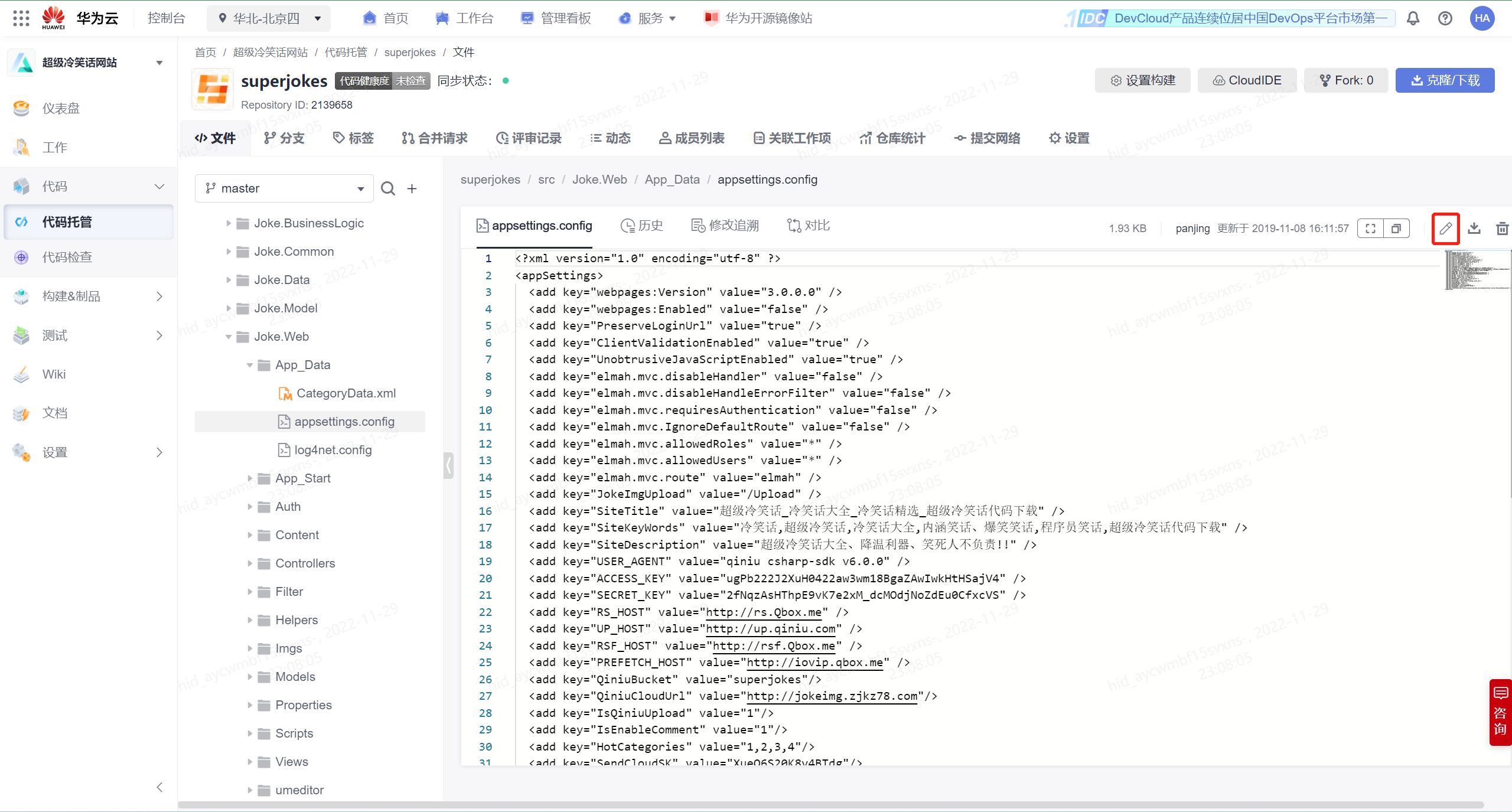
Task: Open the 首页 home nav item
Action: [386, 18]
